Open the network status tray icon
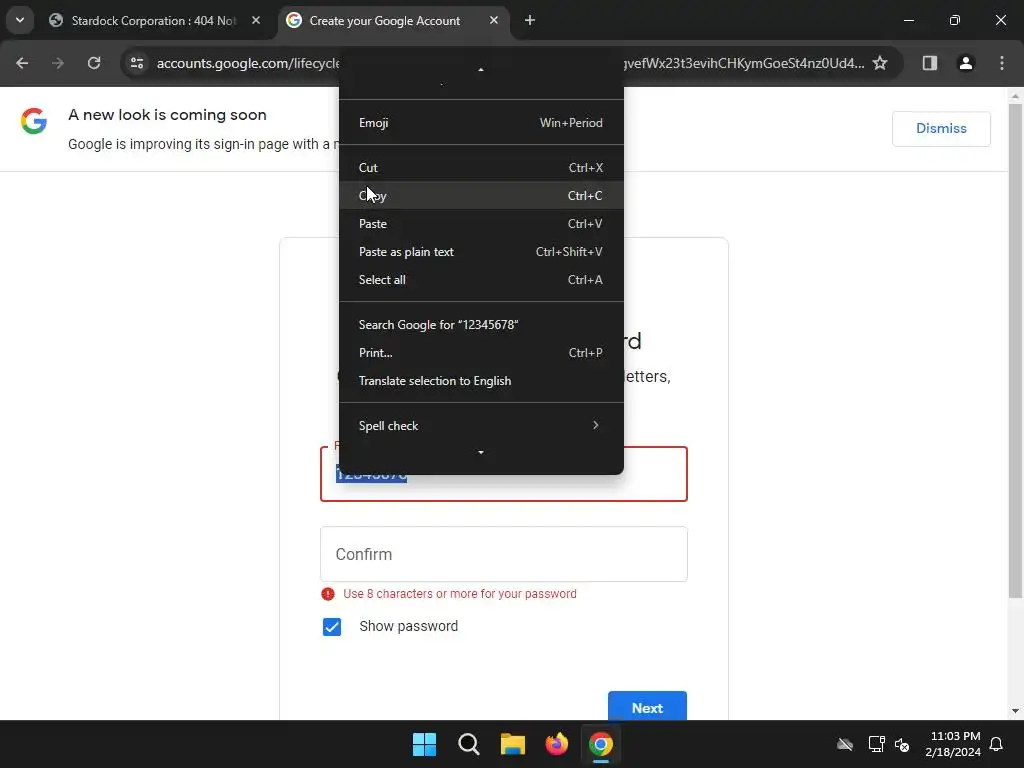Screen dimensions: 1024x768 876,744
